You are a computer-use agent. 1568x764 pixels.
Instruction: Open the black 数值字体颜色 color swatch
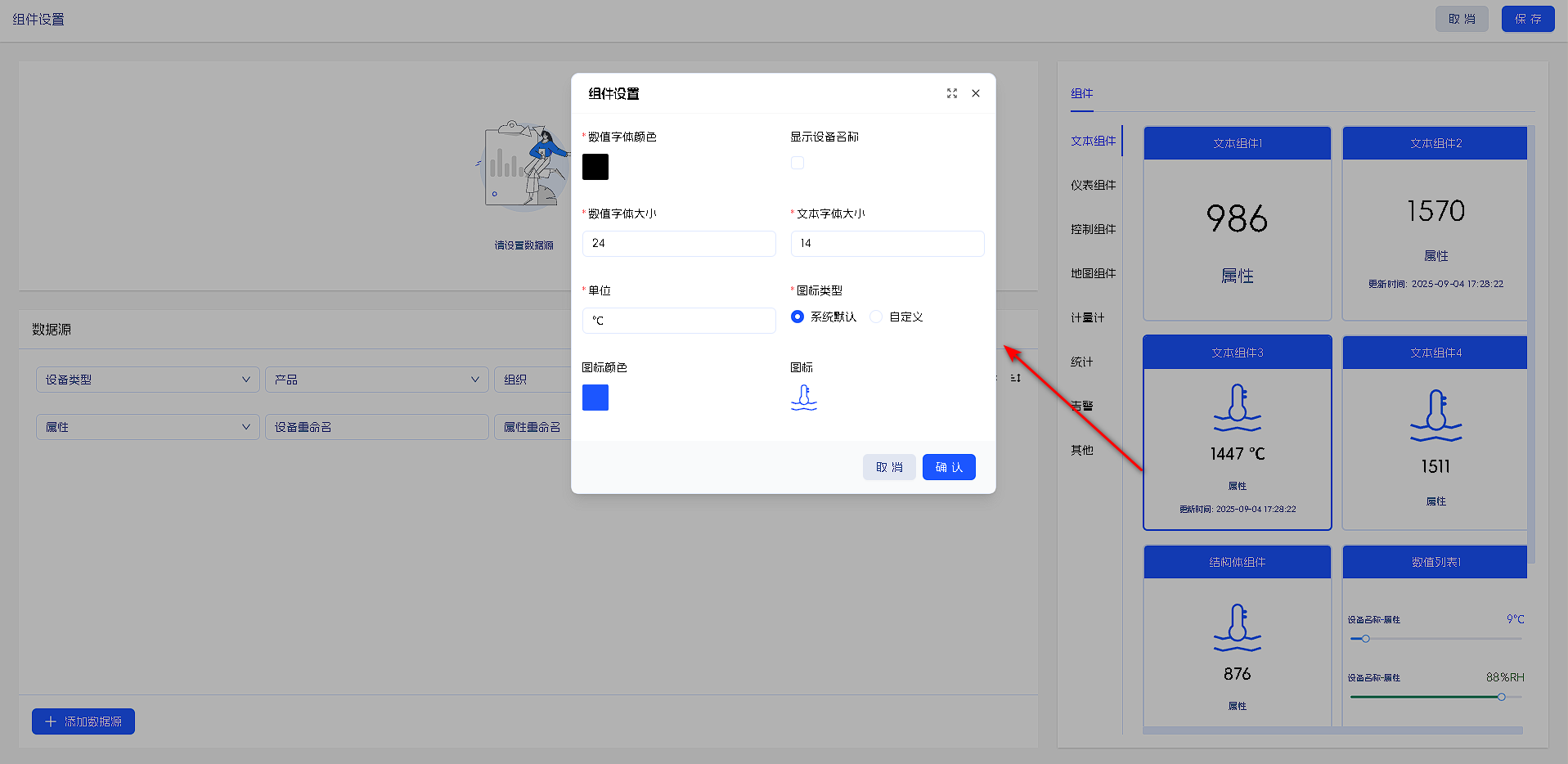point(595,167)
